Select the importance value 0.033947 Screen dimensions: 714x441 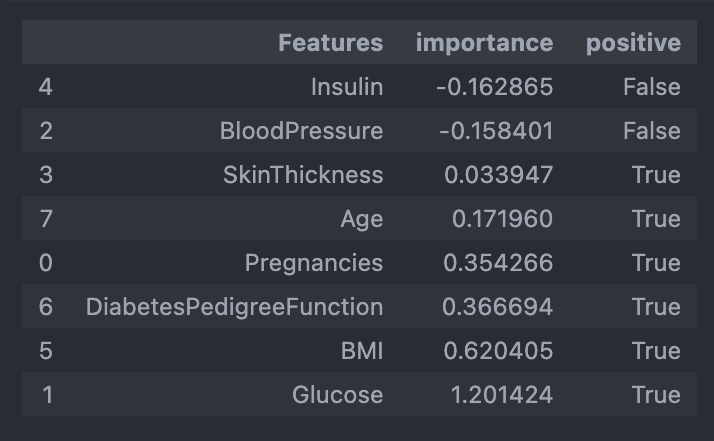pyautogui.click(x=497, y=175)
